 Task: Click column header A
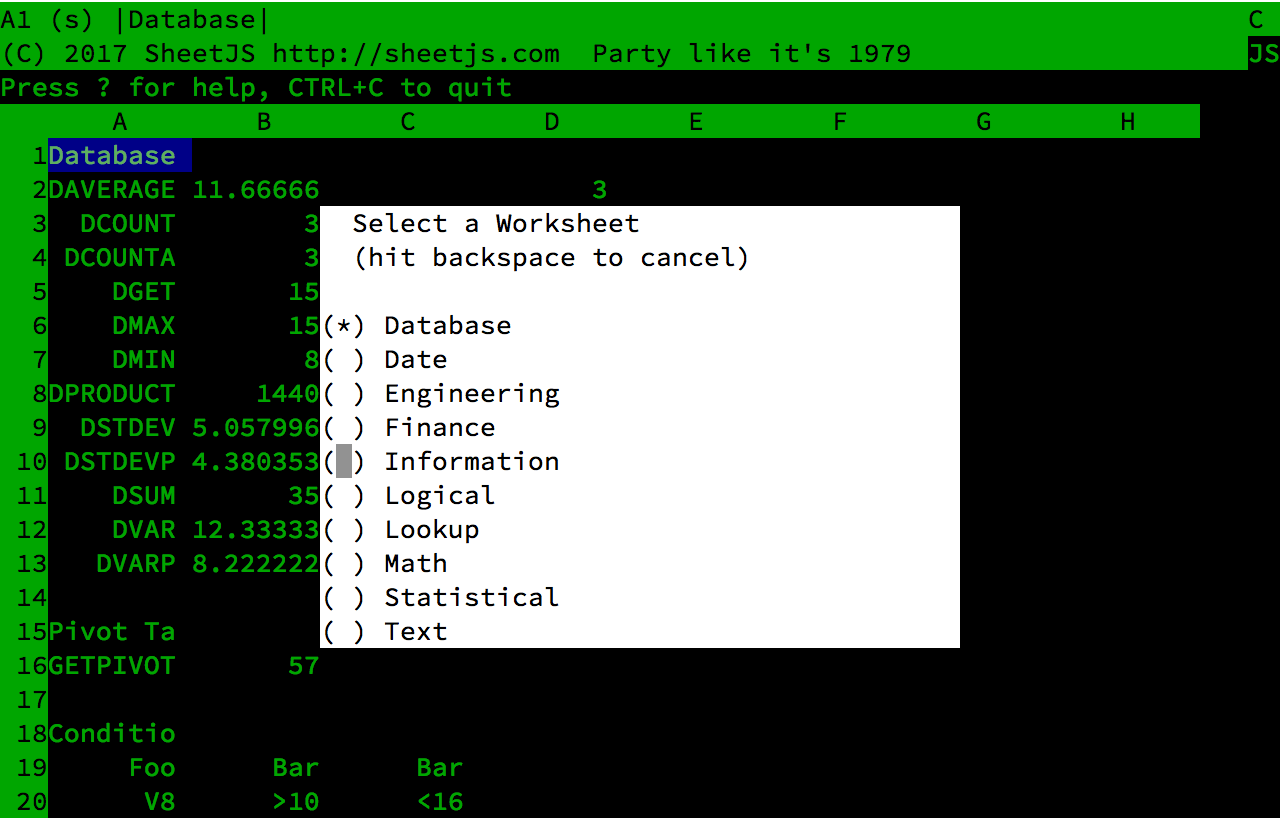(x=120, y=122)
